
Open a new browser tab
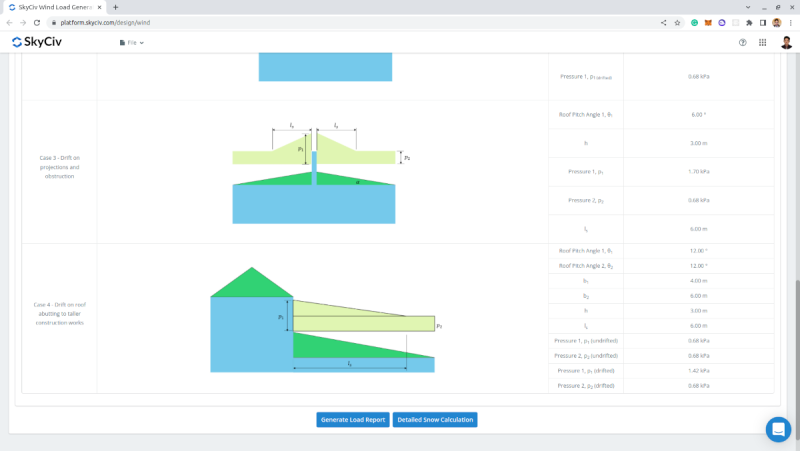tap(115, 7)
